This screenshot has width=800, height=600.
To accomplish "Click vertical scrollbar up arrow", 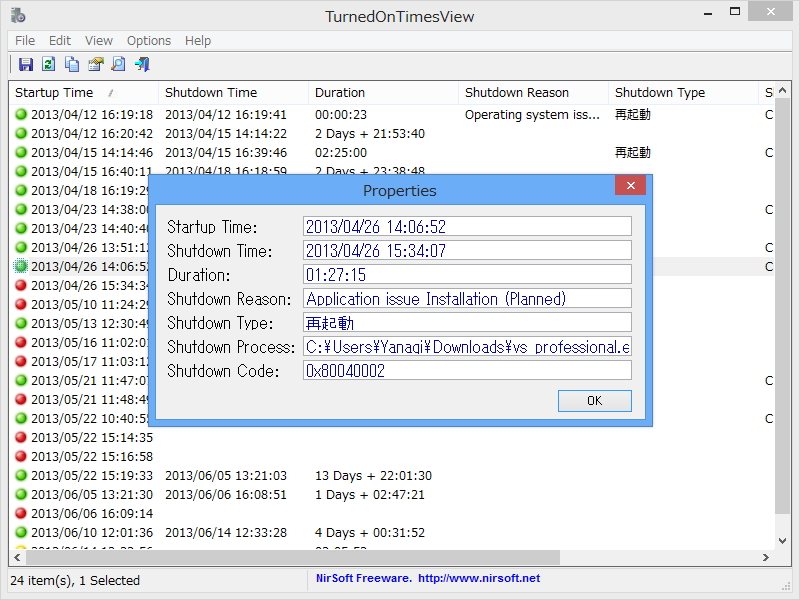I will pyautogui.click(x=782, y=90).
